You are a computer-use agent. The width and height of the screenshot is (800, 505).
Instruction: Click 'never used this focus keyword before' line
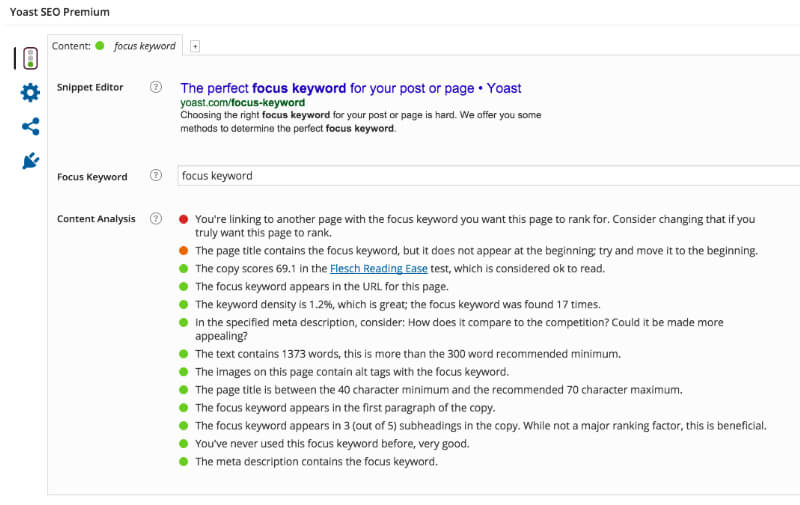pyautogui.click(x=332, y=444)
